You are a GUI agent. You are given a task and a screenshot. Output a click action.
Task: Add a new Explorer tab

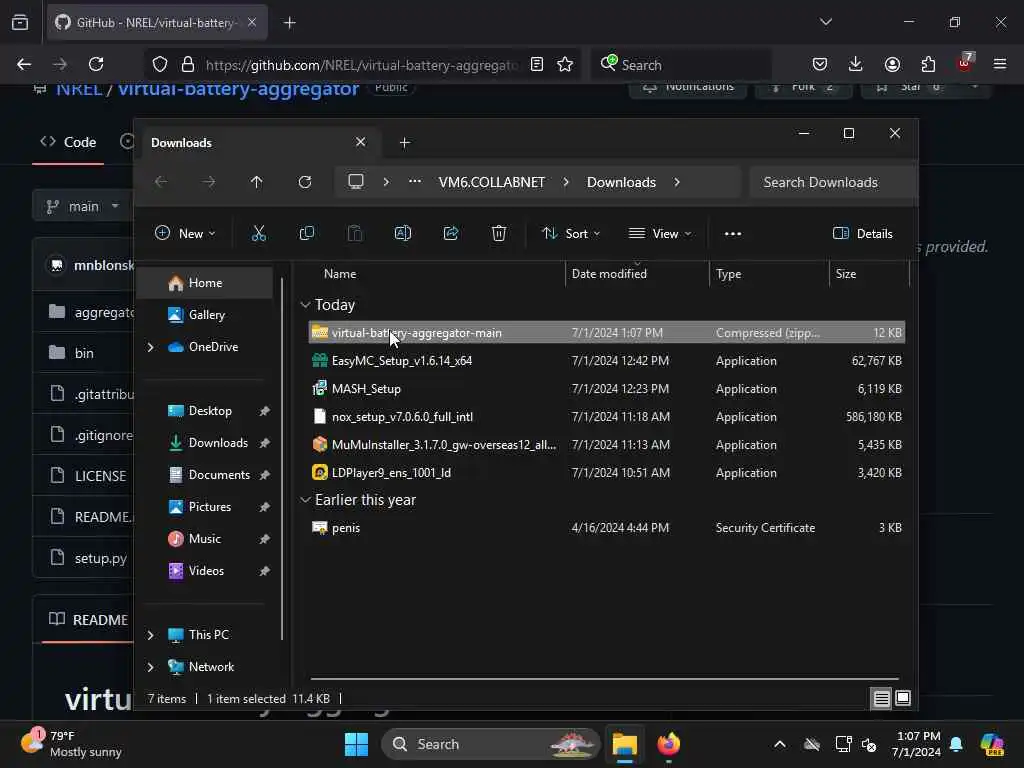(x=404, y=142)
